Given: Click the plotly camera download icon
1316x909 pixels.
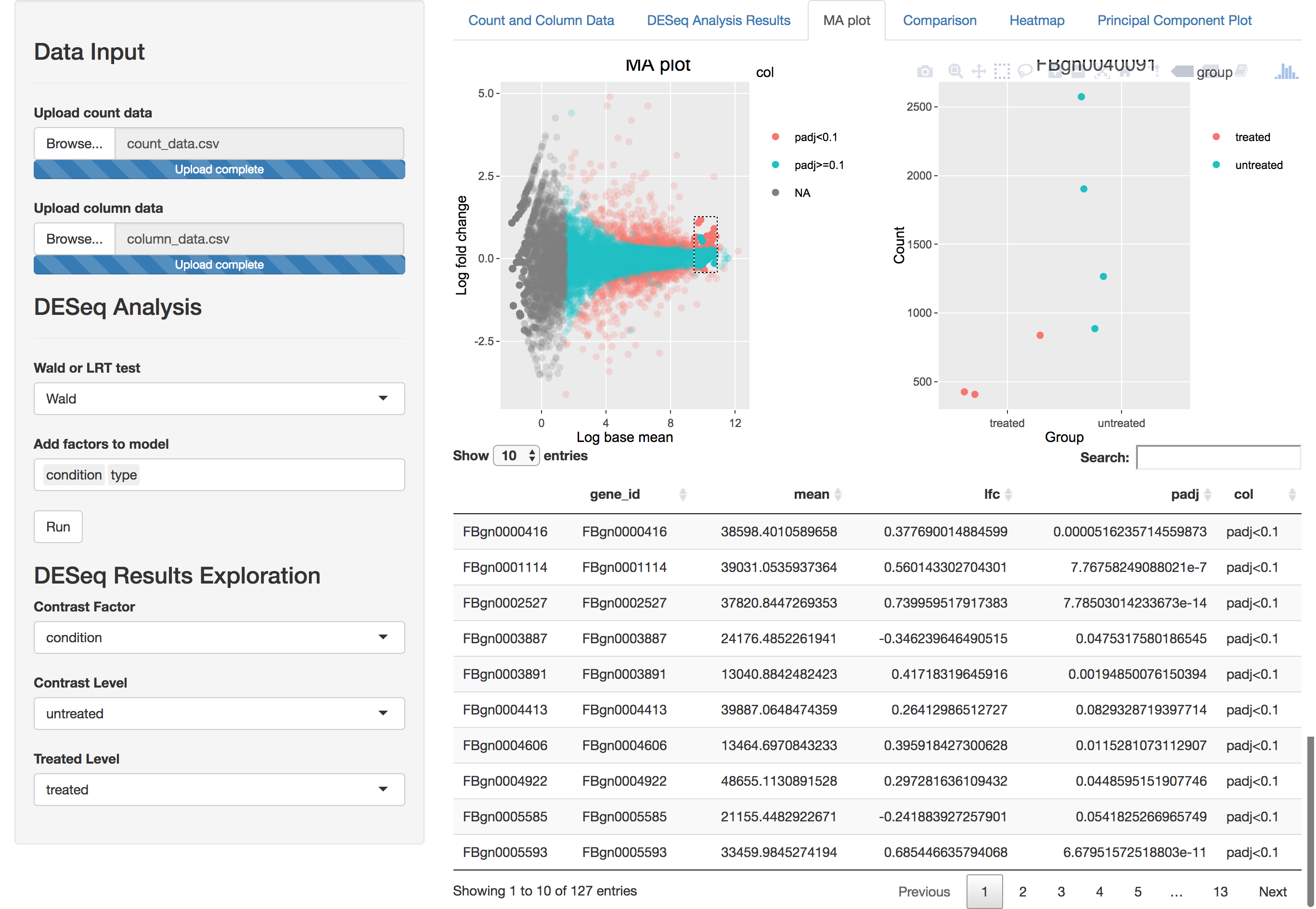Looking at the screenshot, I should [x=924, y=71].
